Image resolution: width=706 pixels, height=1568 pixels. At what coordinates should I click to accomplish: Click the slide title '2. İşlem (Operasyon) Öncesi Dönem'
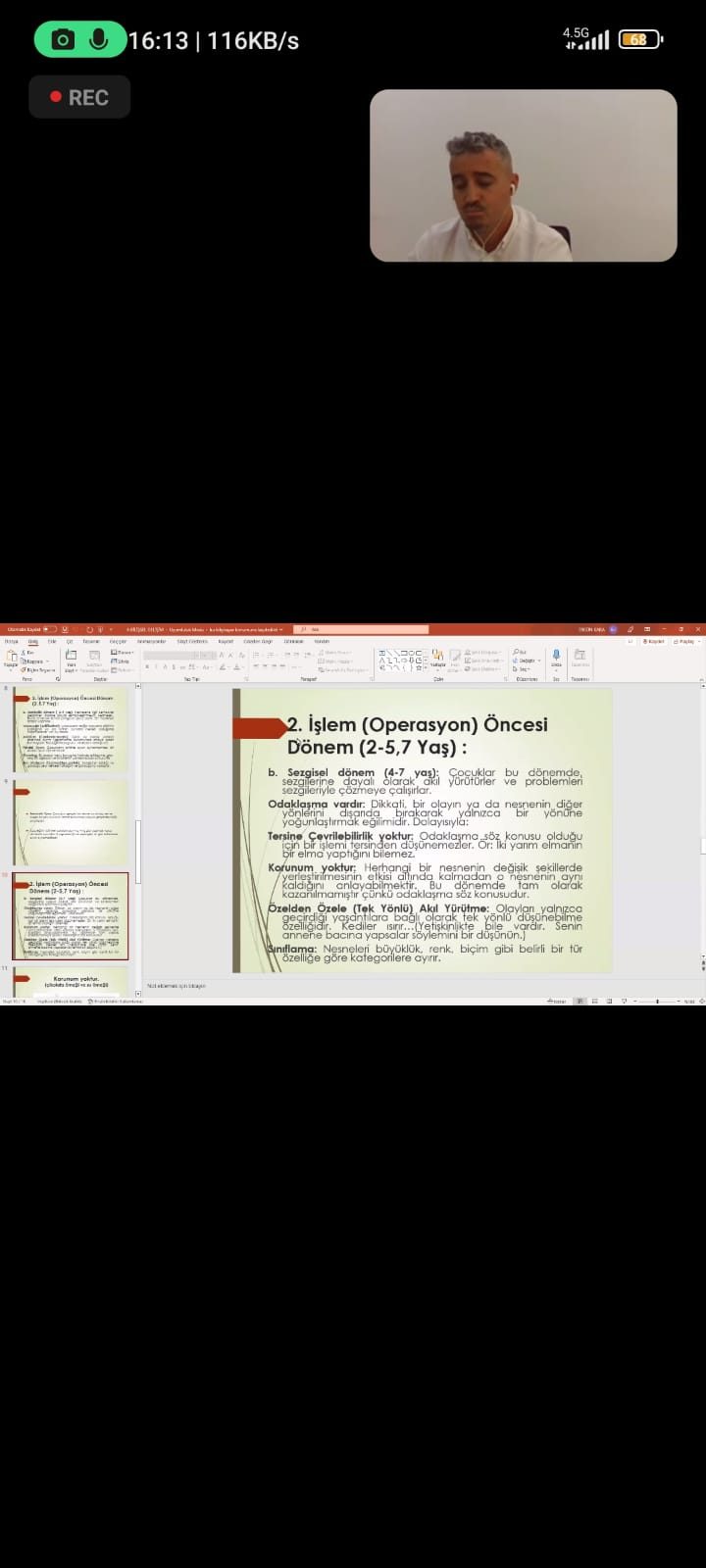[x=417, y=735]
